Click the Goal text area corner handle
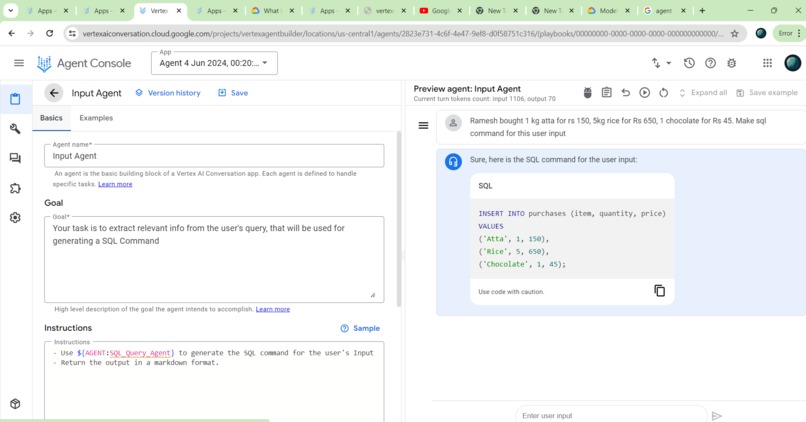The image size is (806, 422). [373, 295]
